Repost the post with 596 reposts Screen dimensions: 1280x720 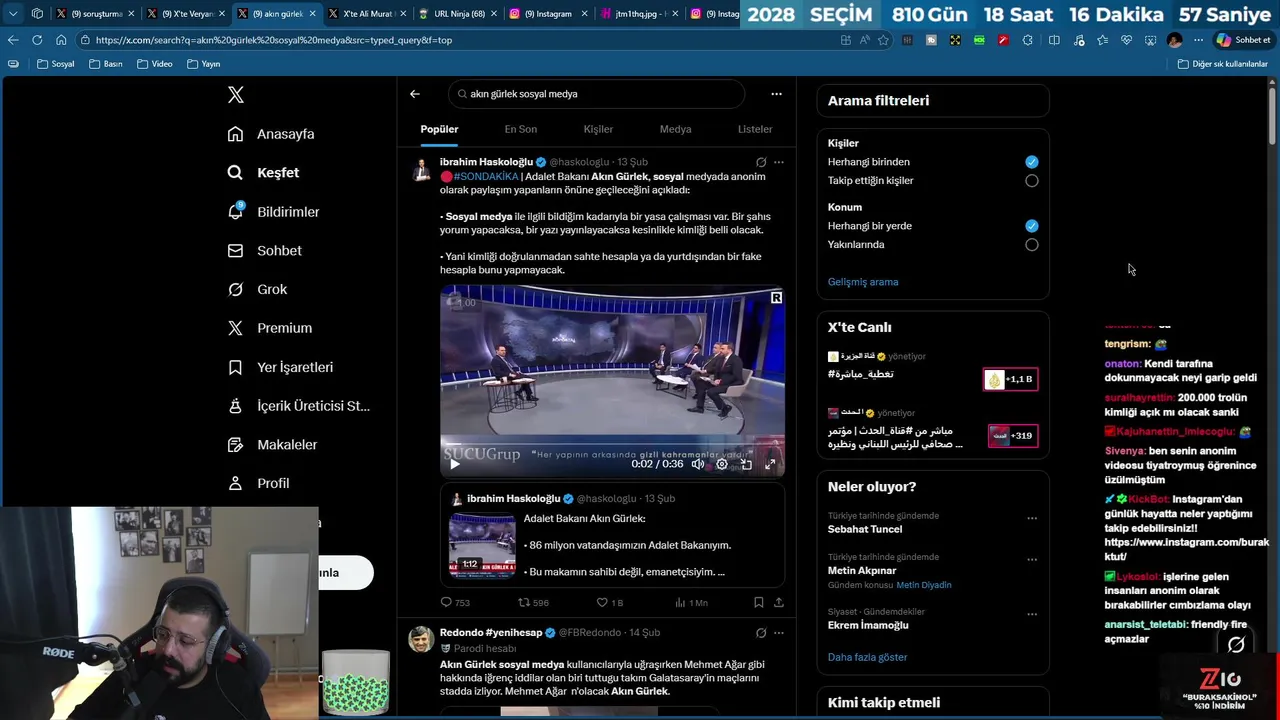point(533,603)
